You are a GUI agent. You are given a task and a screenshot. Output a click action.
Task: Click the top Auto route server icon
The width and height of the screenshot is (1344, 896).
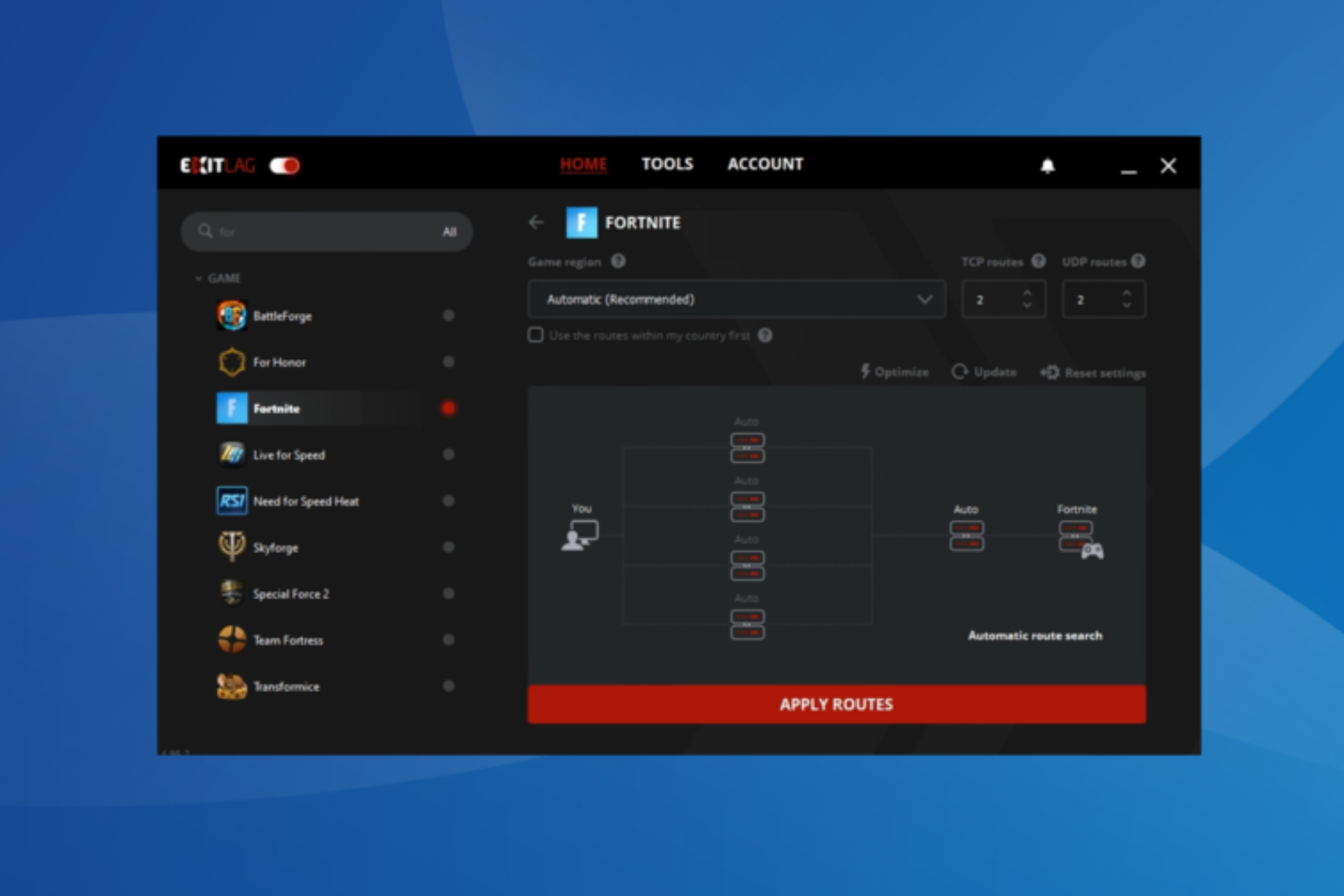coord(748,448)
